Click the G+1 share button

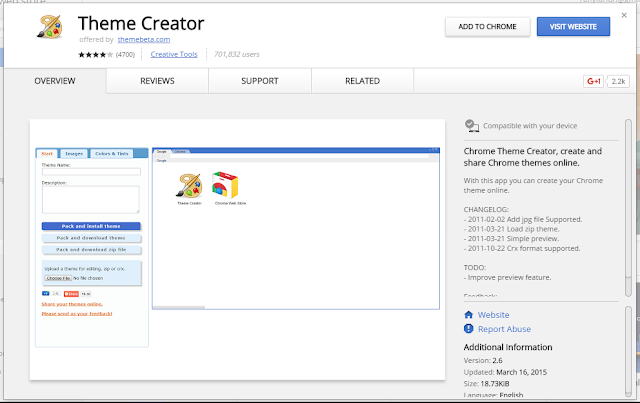tap(593, 81)
